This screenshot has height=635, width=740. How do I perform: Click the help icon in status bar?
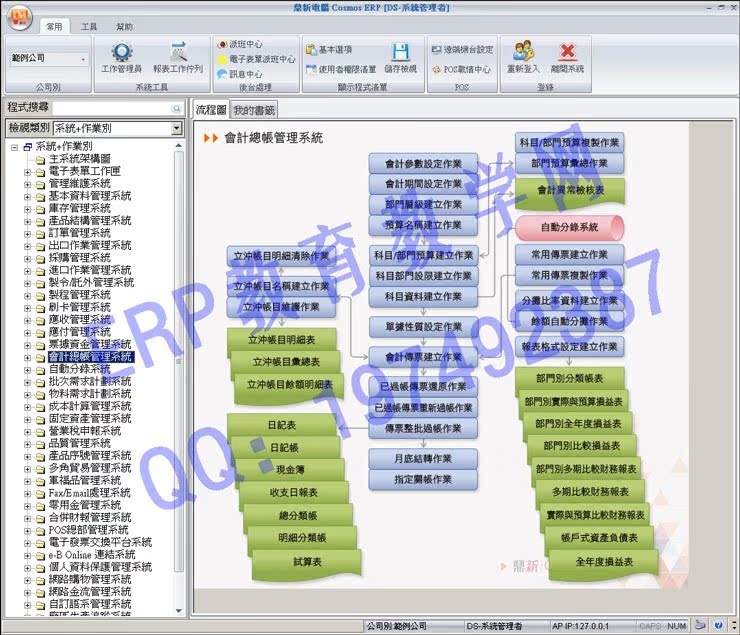[718, 626]
